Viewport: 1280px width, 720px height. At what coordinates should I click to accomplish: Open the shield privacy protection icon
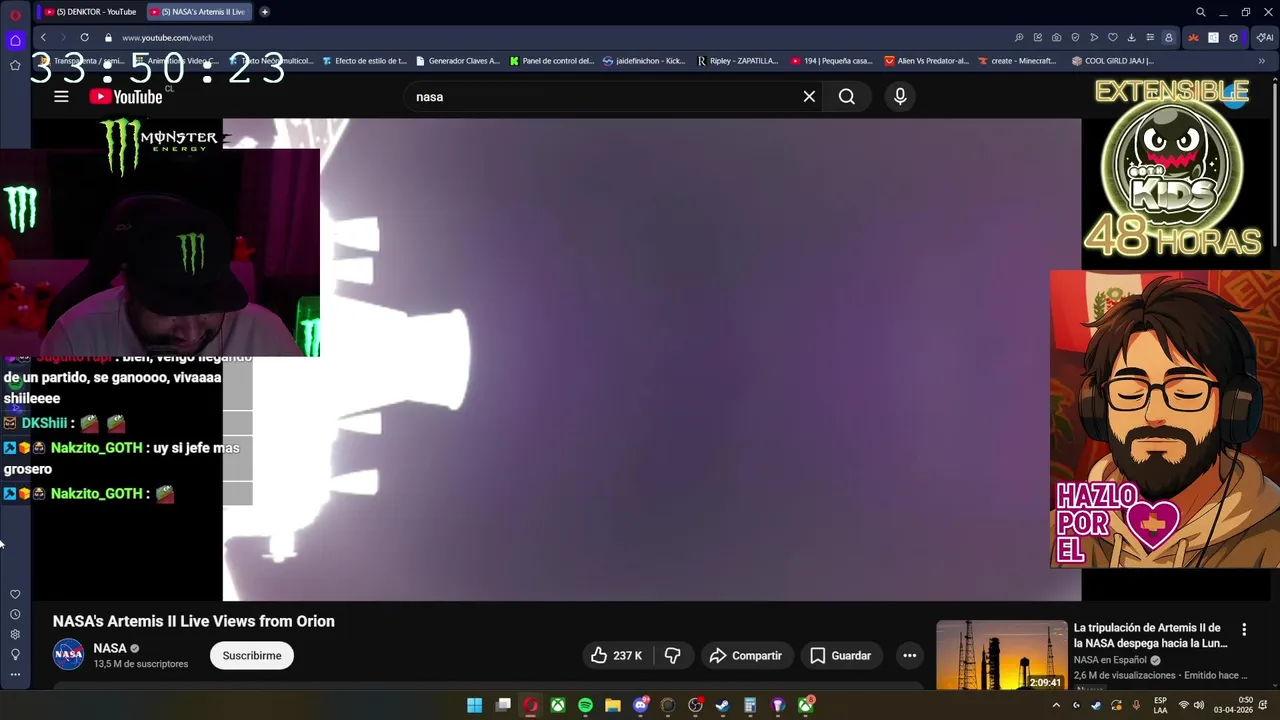click(x=1075, y=38)
